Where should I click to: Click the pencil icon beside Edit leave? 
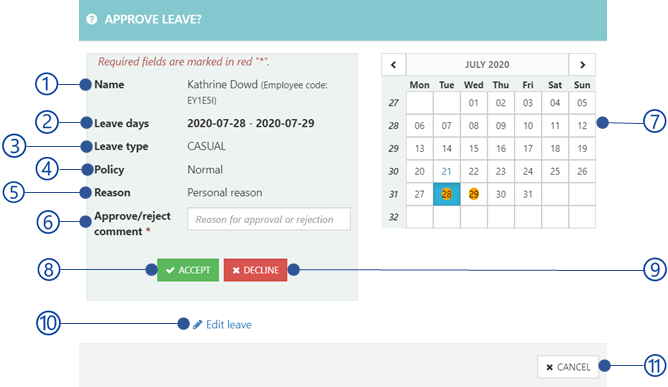(x=197, y=325)
